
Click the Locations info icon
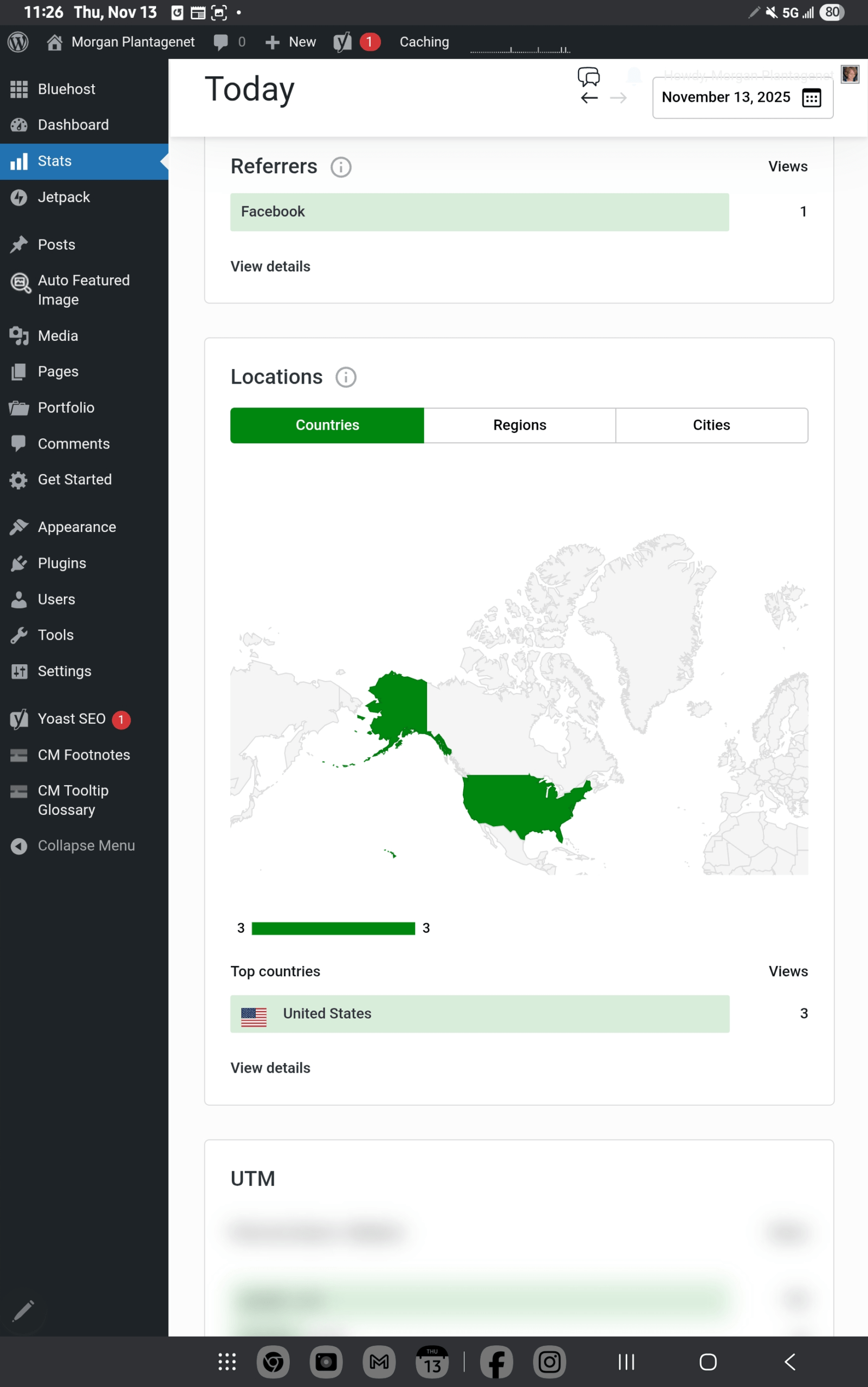tap(346, 378)
